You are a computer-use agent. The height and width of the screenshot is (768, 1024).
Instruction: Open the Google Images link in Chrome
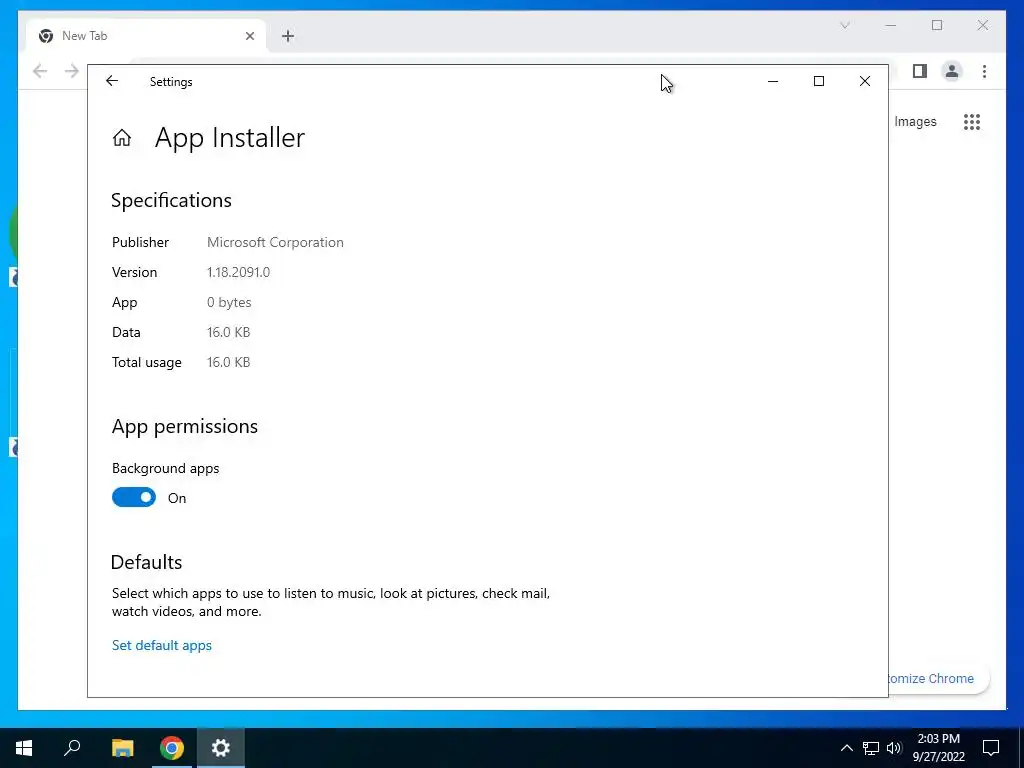point(915,121)
